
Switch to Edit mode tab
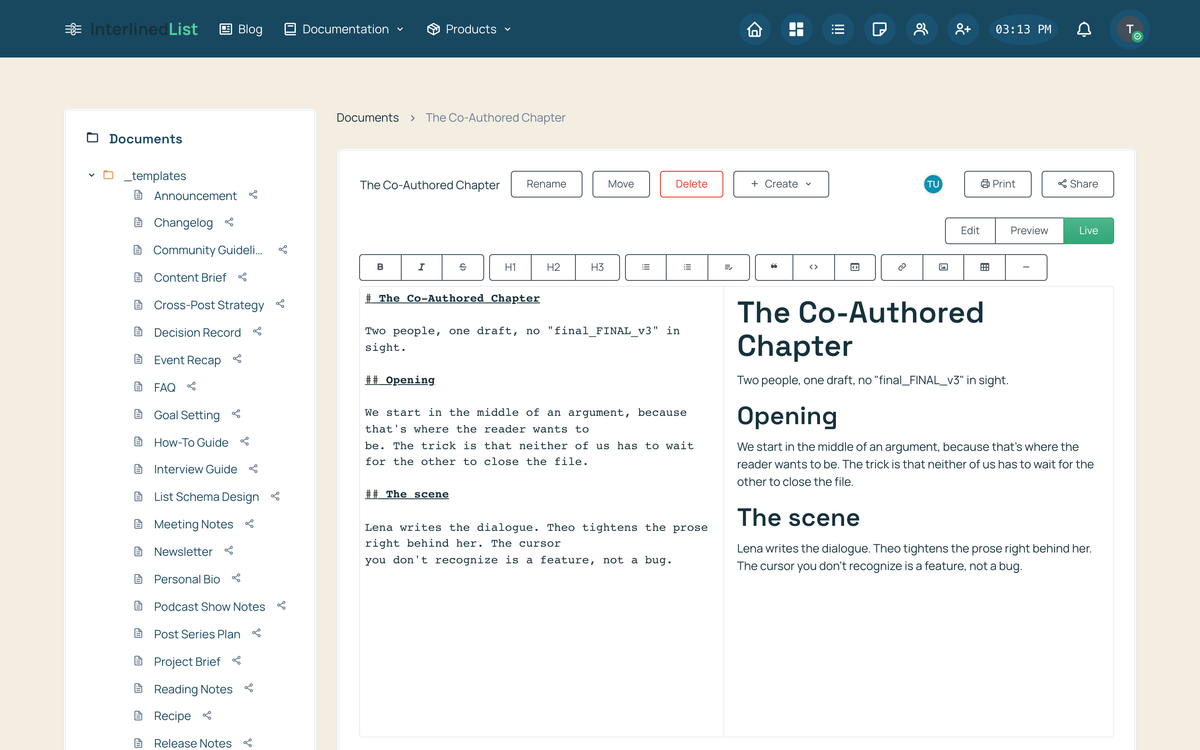[x=970, y=230]
